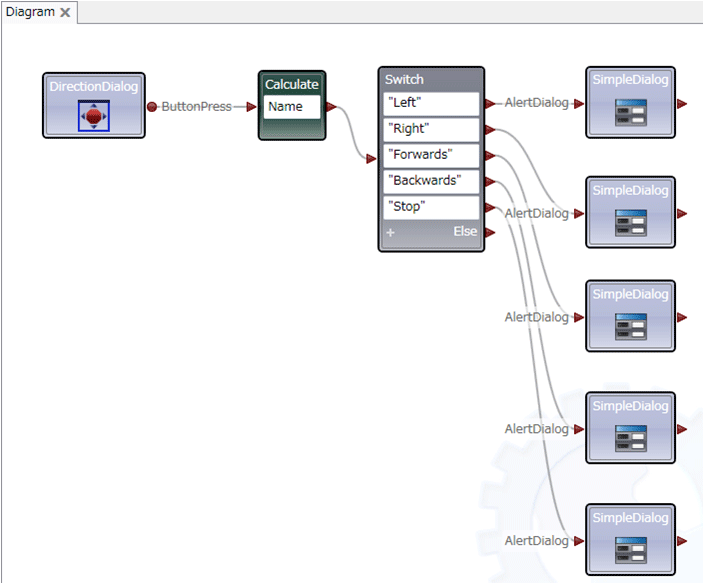Click the "Stop" case output arrow
The width and height of the screenshot is (704, 584).
pos(490,208)
